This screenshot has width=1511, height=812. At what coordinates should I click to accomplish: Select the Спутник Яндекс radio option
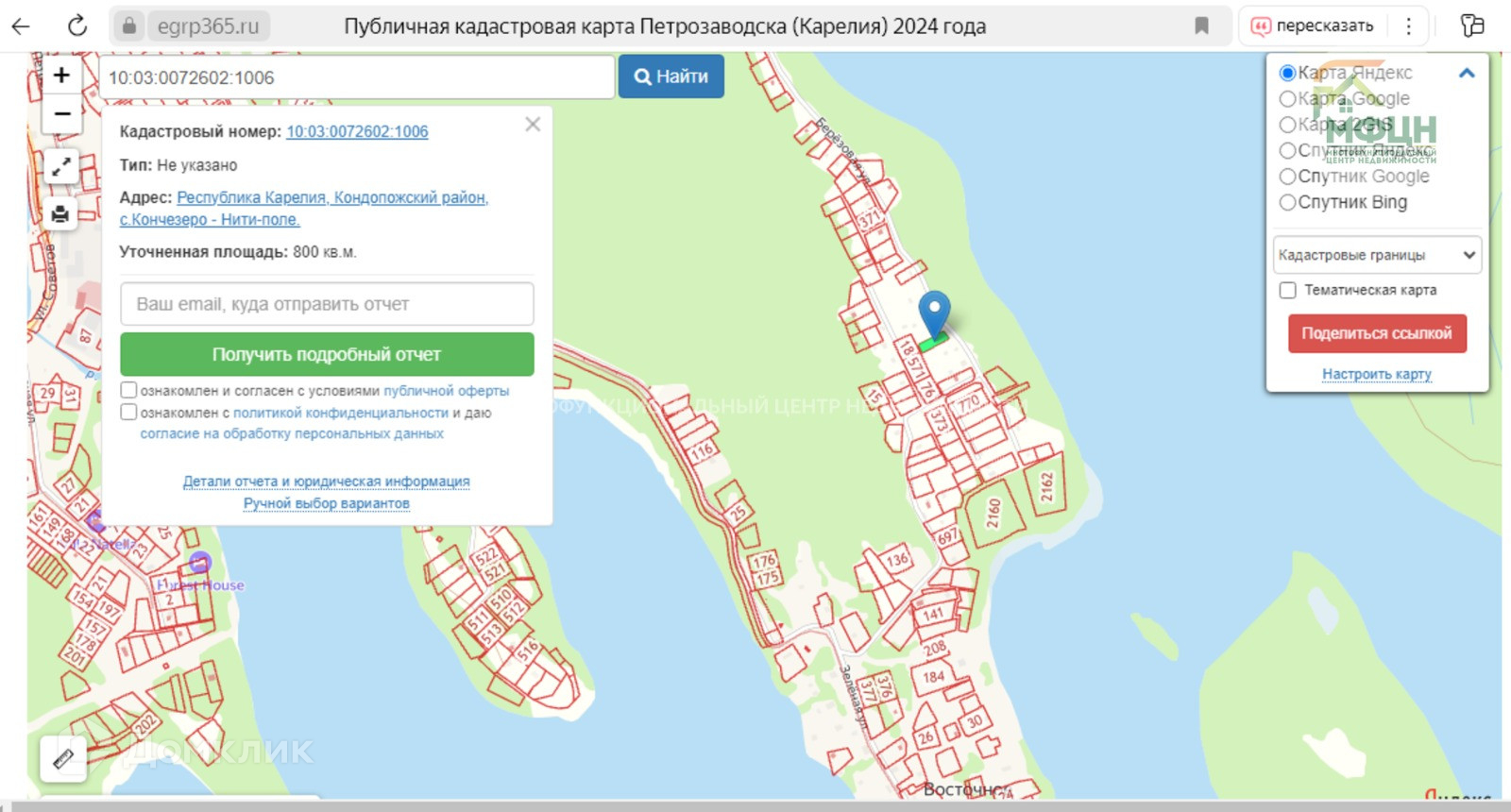(1287, 150)
